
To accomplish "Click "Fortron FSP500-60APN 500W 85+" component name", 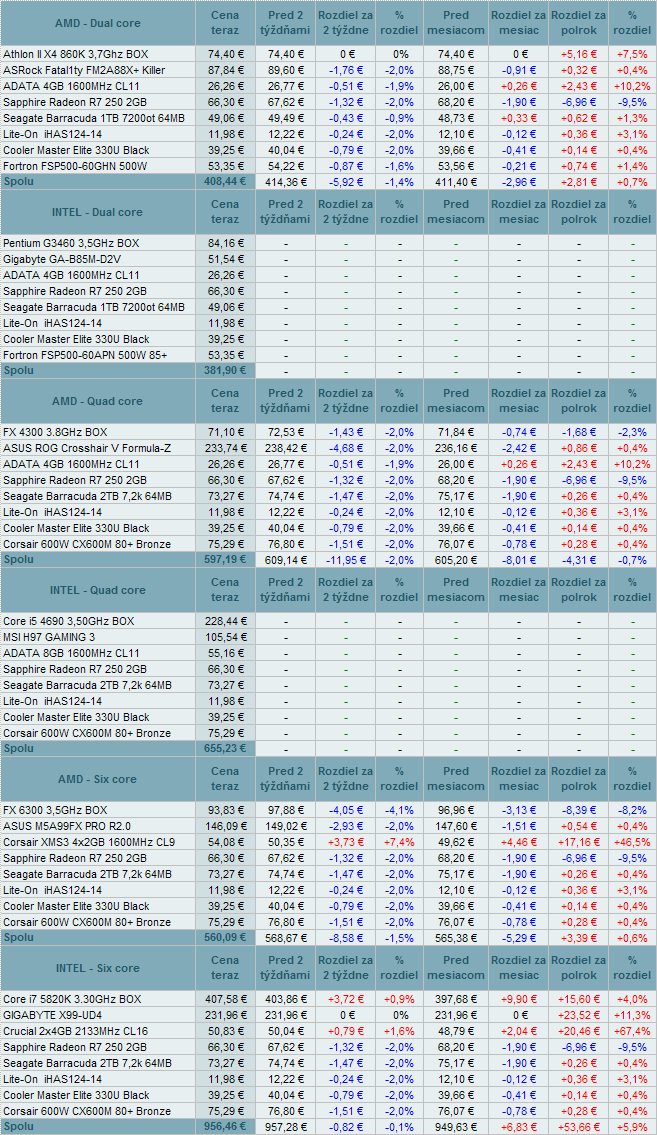I will pyautogui.click(x=85, y=355).
